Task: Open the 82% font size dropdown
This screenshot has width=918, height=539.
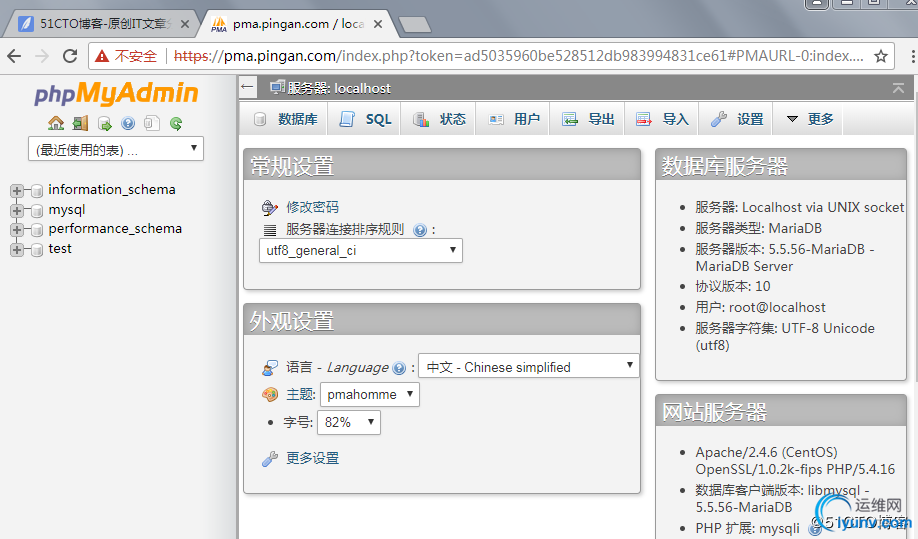Action: [x=349, y=423]
